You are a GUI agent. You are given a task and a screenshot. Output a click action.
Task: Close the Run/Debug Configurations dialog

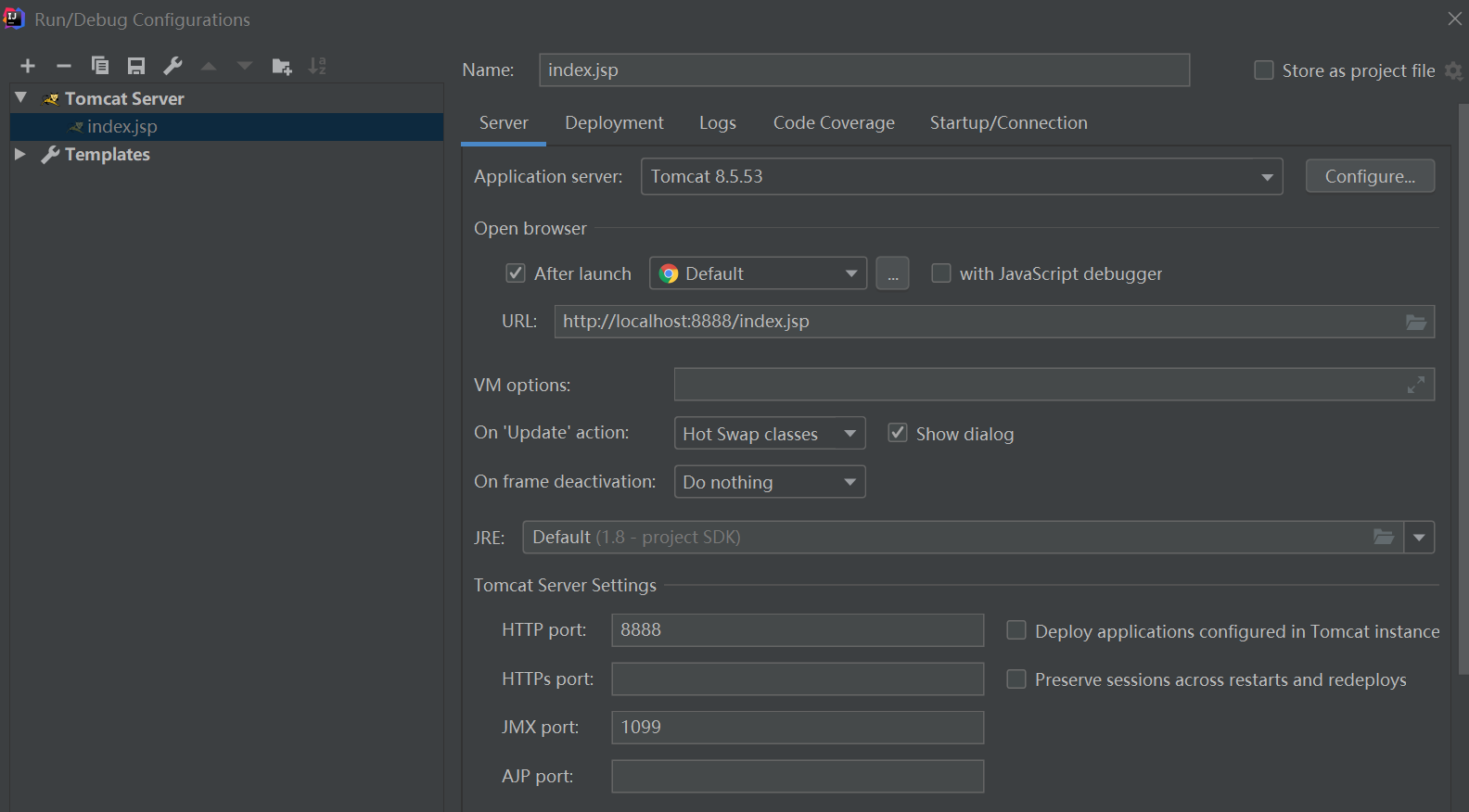click(1454, 19)
